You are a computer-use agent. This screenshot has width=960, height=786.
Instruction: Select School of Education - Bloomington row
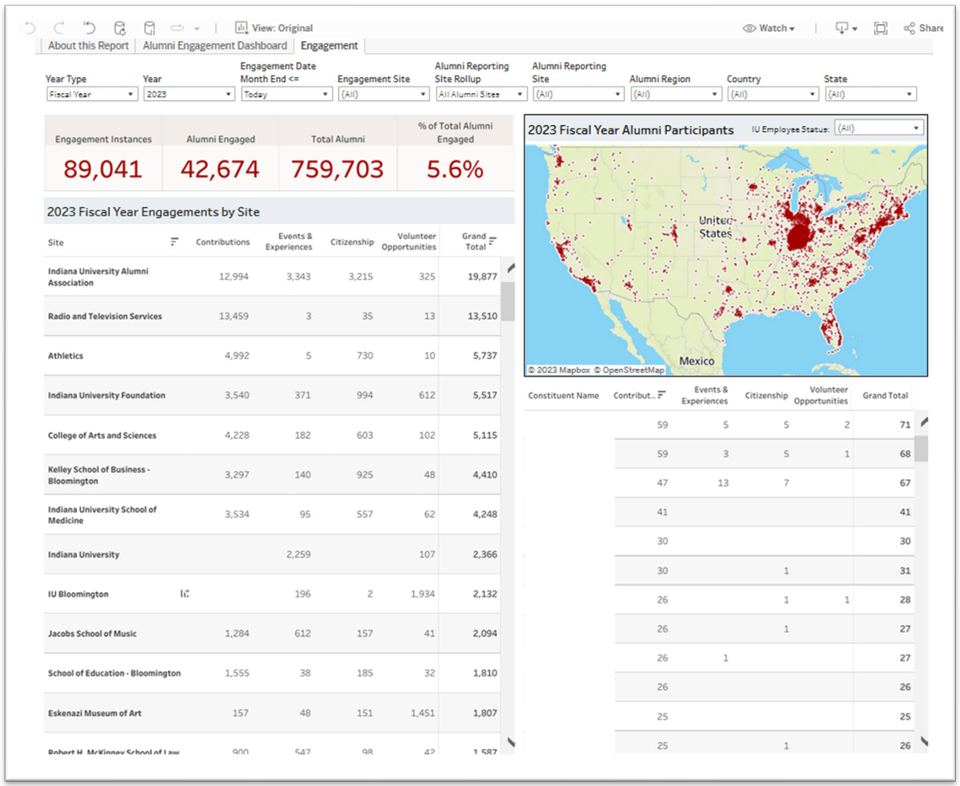point(272,673)
